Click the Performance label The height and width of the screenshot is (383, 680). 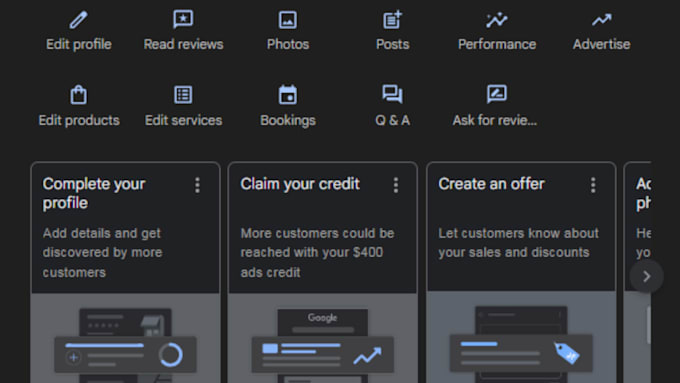pos(497,44)
